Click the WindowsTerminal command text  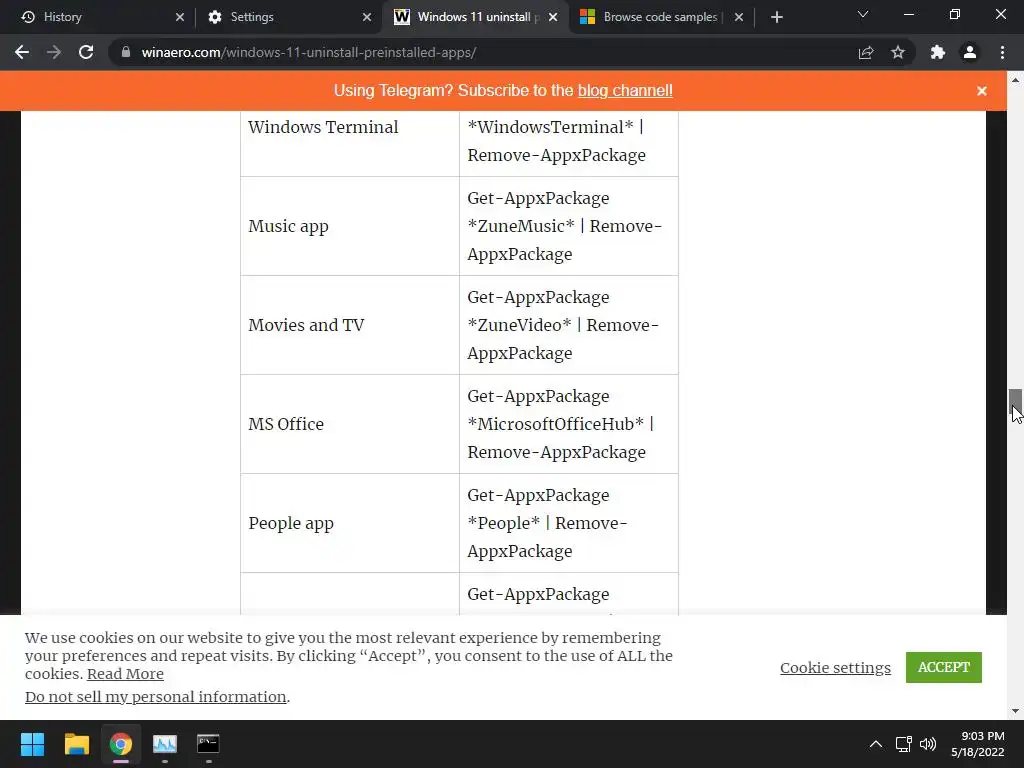click(556, 140)
